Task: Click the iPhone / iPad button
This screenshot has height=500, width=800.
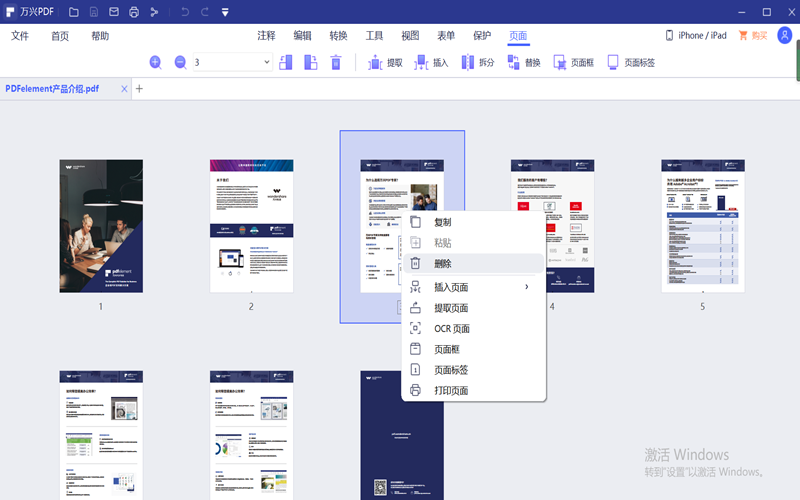Action: point(696,36)
